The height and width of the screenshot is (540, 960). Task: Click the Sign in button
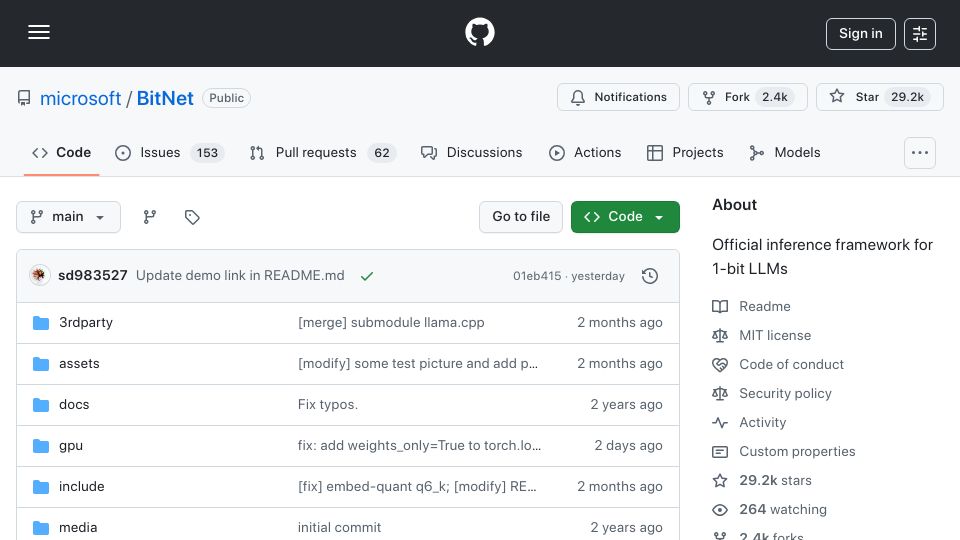click(x=860, y=34)
